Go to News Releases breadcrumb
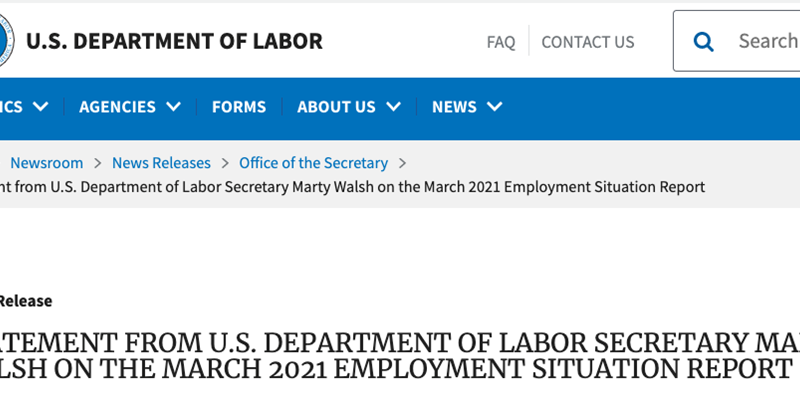This screenshot has height=404, width=800. click(x=161, y=162)
